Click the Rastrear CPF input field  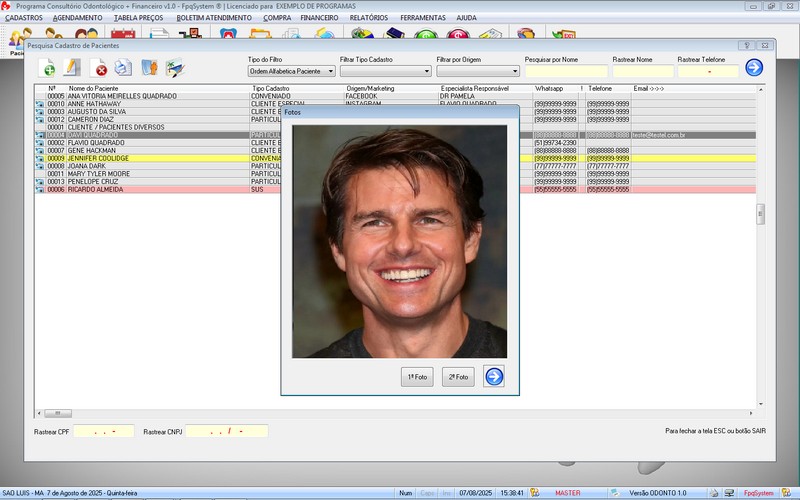[x=104, y=431]
